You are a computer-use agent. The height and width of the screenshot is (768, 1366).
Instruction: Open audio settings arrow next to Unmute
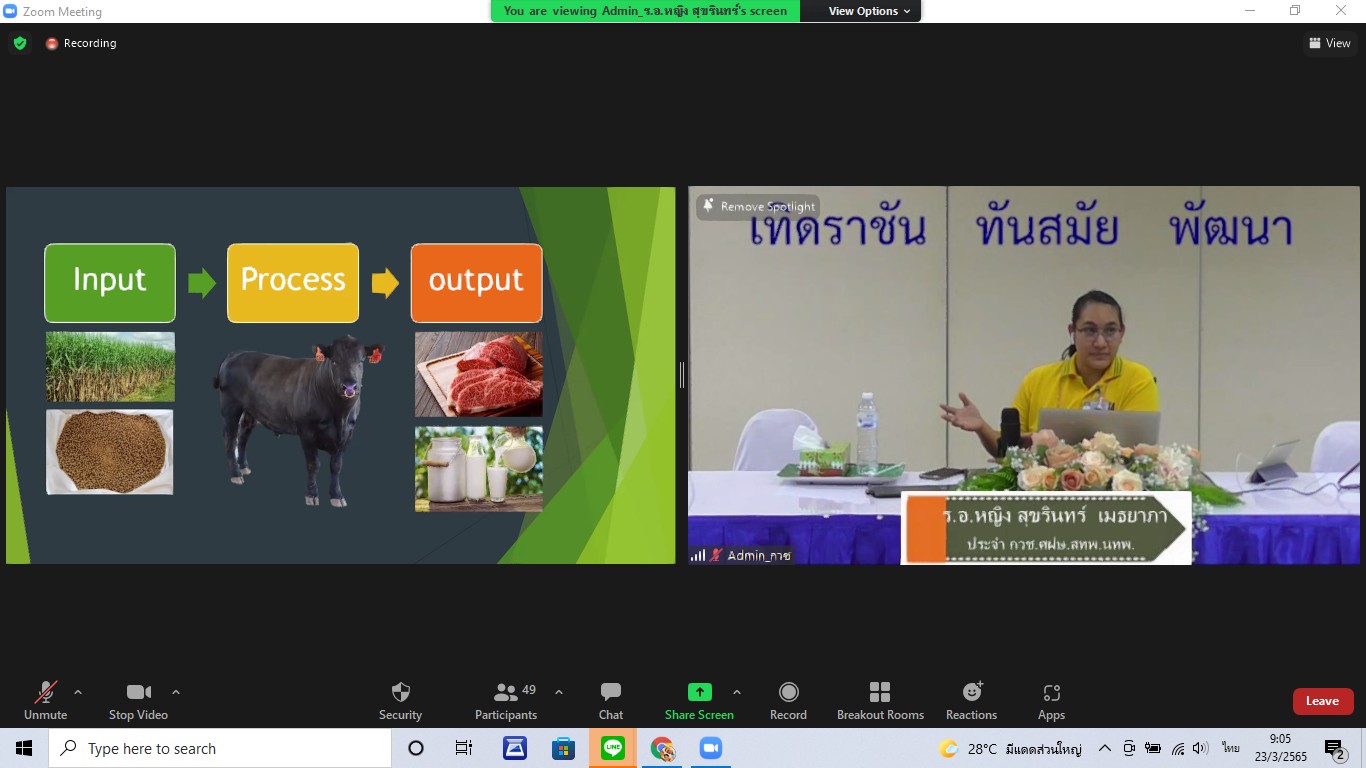point(78,692)
